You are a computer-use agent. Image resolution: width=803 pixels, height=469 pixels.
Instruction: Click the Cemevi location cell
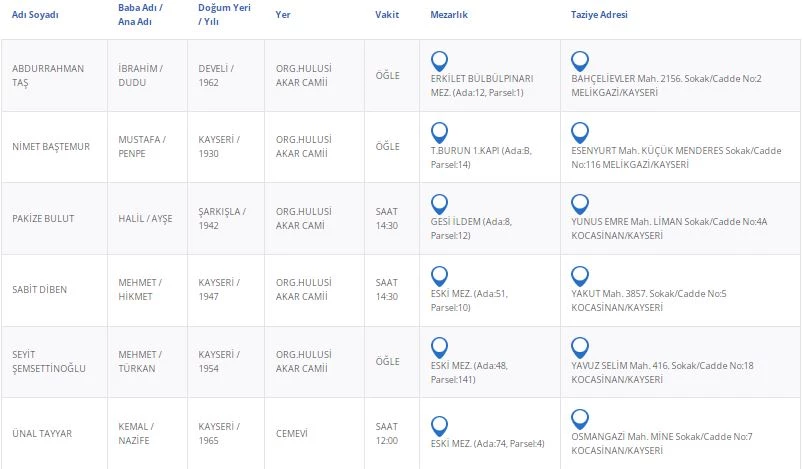(292, 433)
